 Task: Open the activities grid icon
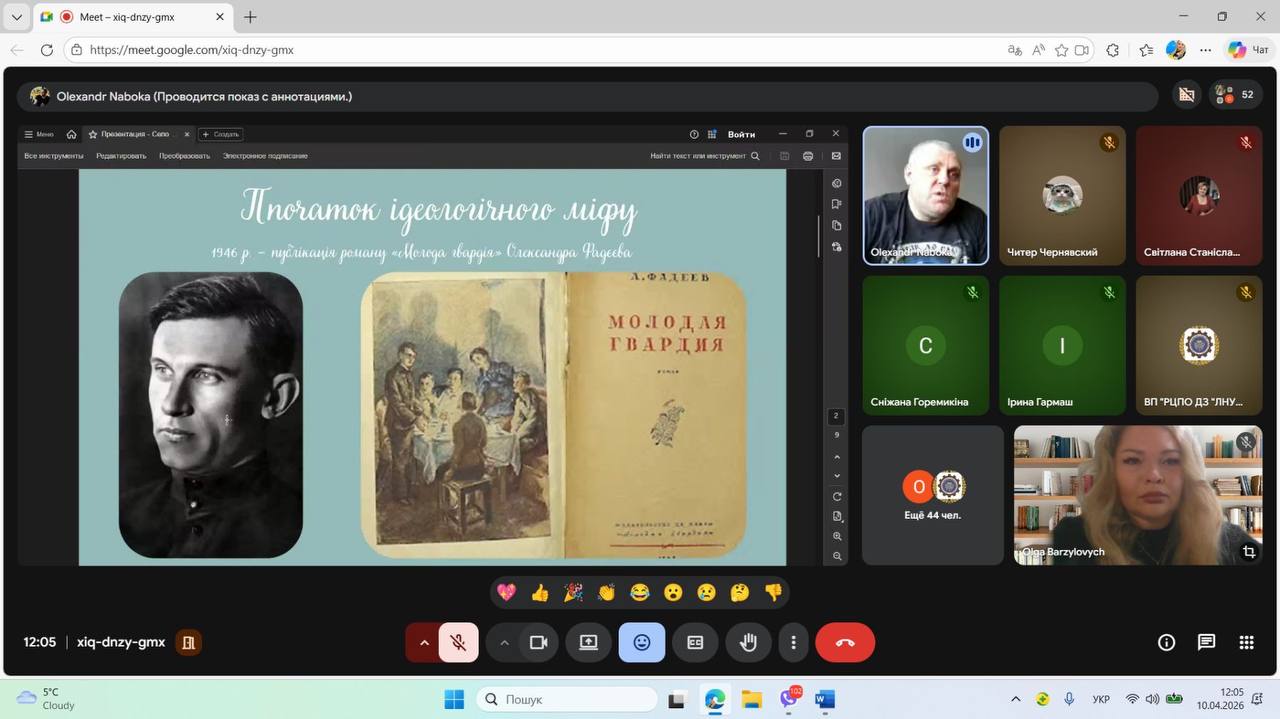1246,643
